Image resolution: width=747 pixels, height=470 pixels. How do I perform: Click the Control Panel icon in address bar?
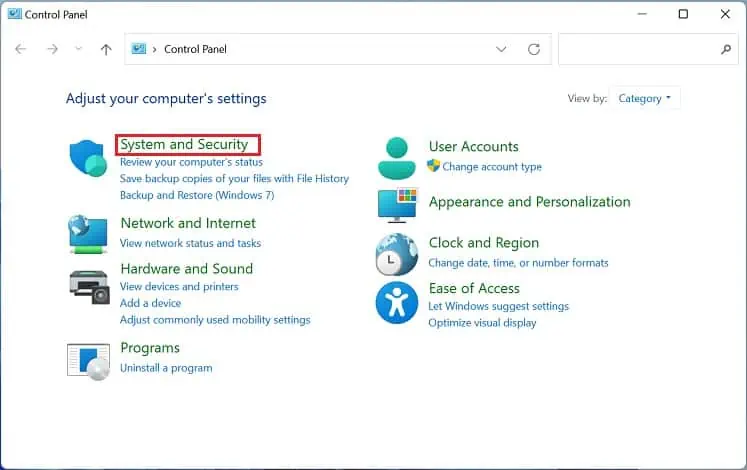point(139,49)
